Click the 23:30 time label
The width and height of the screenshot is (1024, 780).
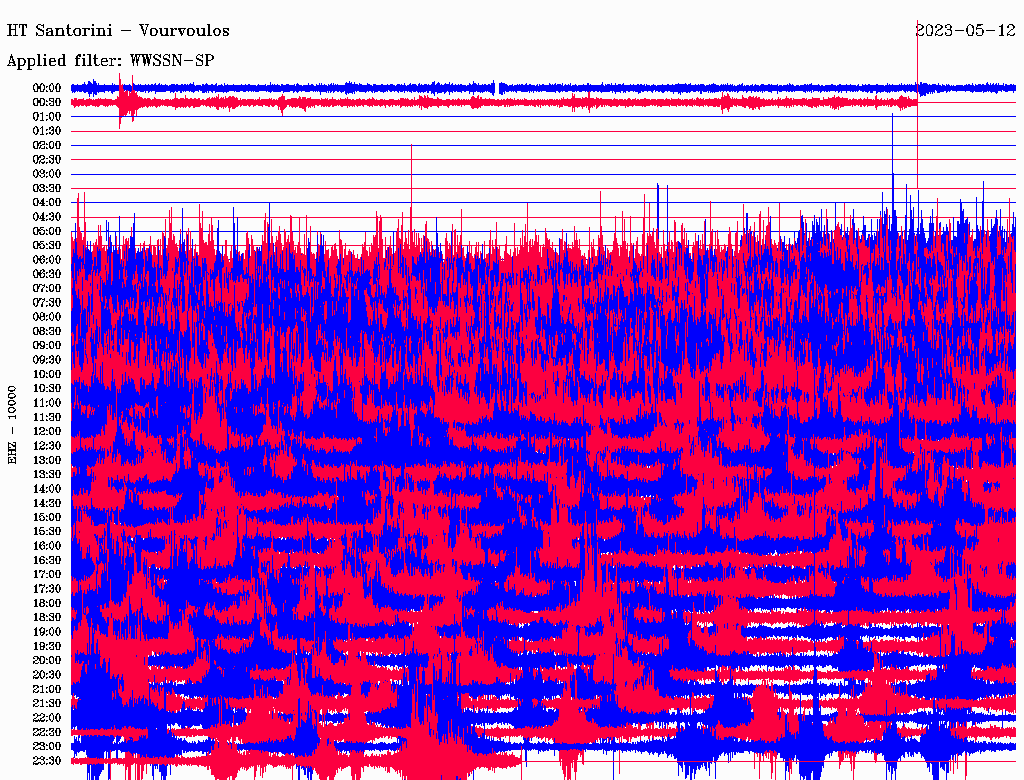point(48,760)
